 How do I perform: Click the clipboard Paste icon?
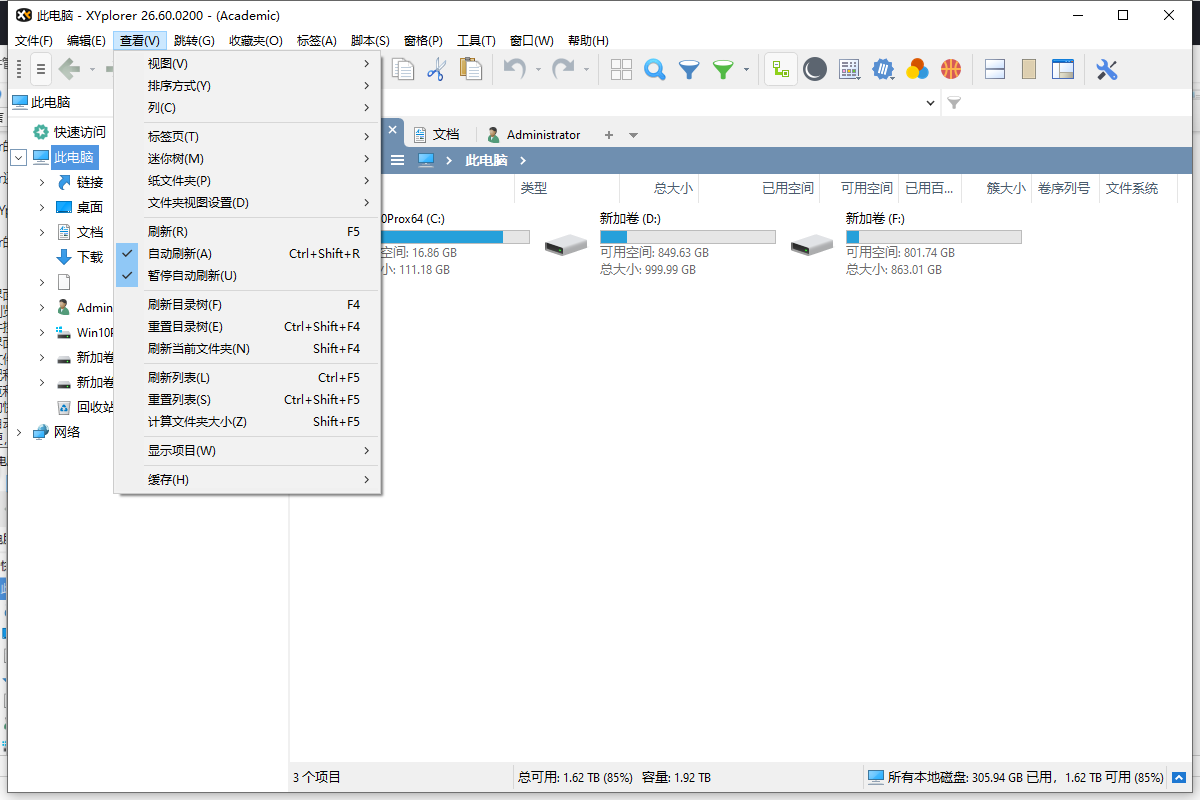coord(471,69)
